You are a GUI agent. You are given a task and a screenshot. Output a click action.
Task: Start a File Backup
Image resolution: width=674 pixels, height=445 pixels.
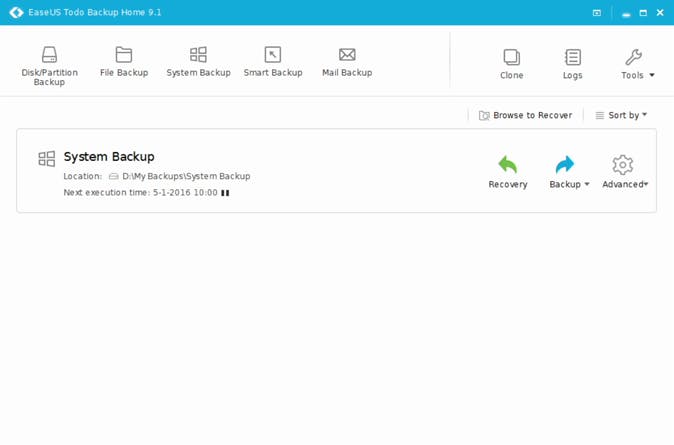pos(124,62)
